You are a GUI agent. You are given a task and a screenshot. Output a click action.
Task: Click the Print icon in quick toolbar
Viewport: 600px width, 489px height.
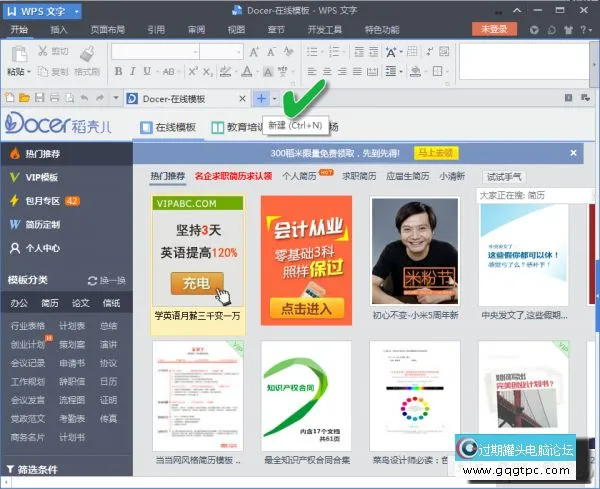tap(54, 98)
